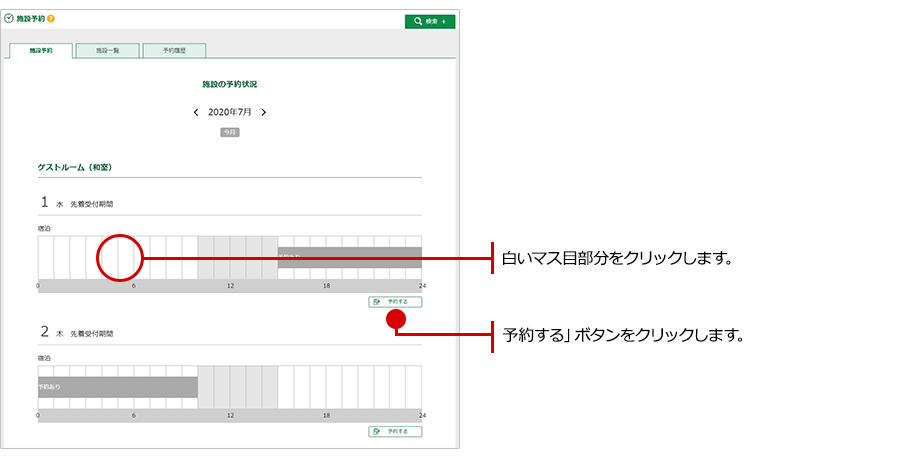
Task: Click light gray slot near 12 on day 2
Action: [237, 387]
